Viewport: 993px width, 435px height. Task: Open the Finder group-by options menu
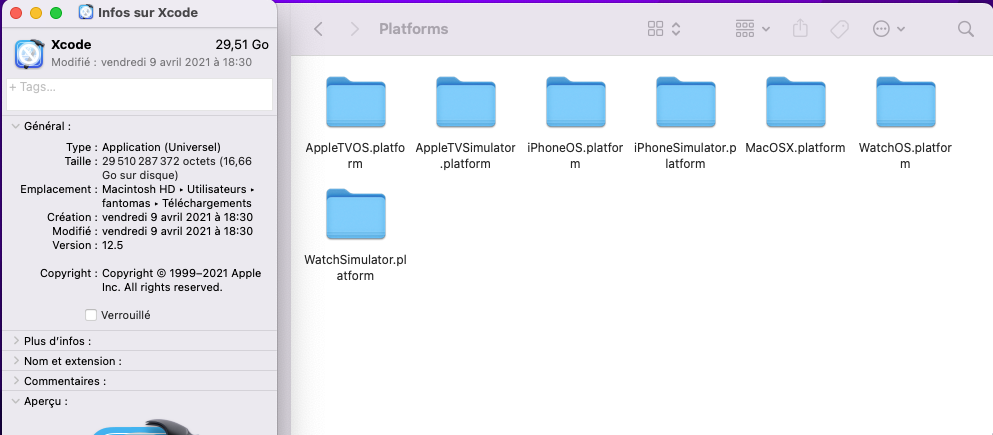tap(752, 29)
